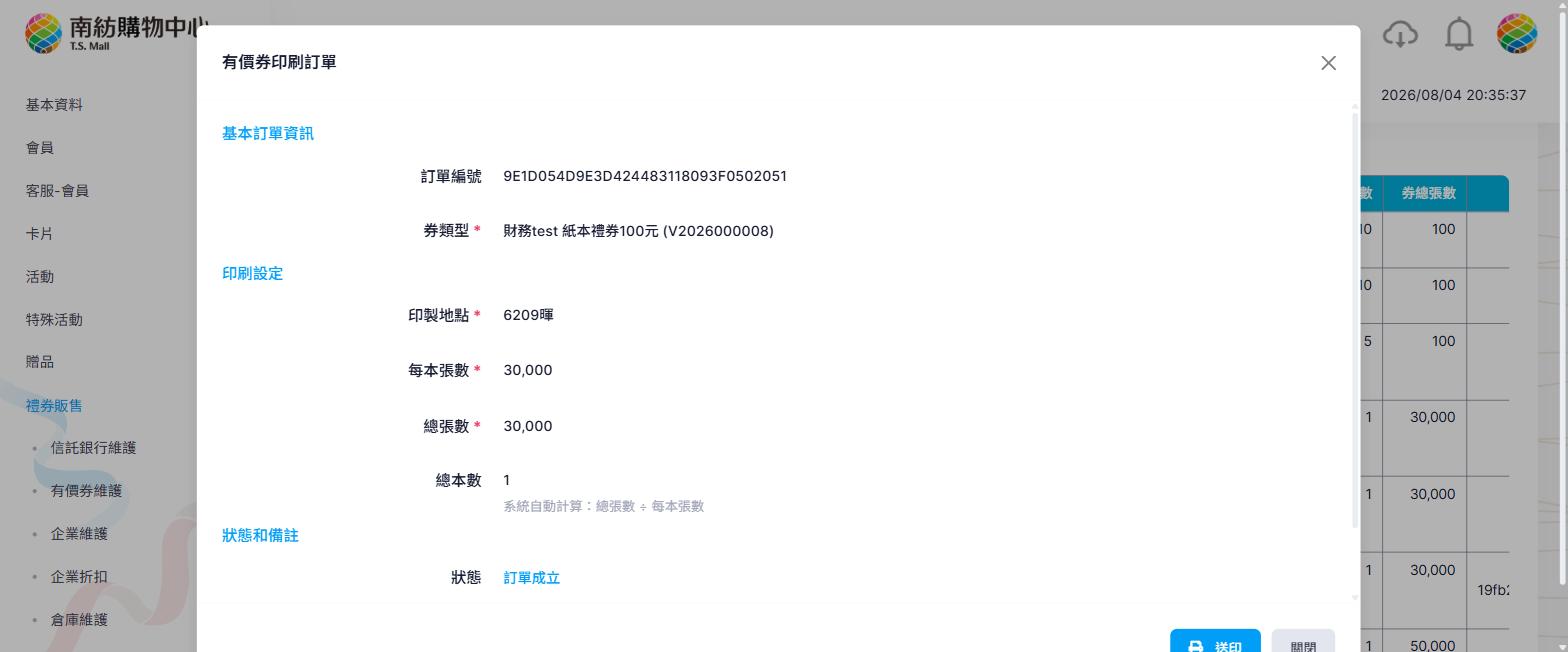Select 有價券維護 submenu item
1568x652 pixels.
[x=86, y=491]
